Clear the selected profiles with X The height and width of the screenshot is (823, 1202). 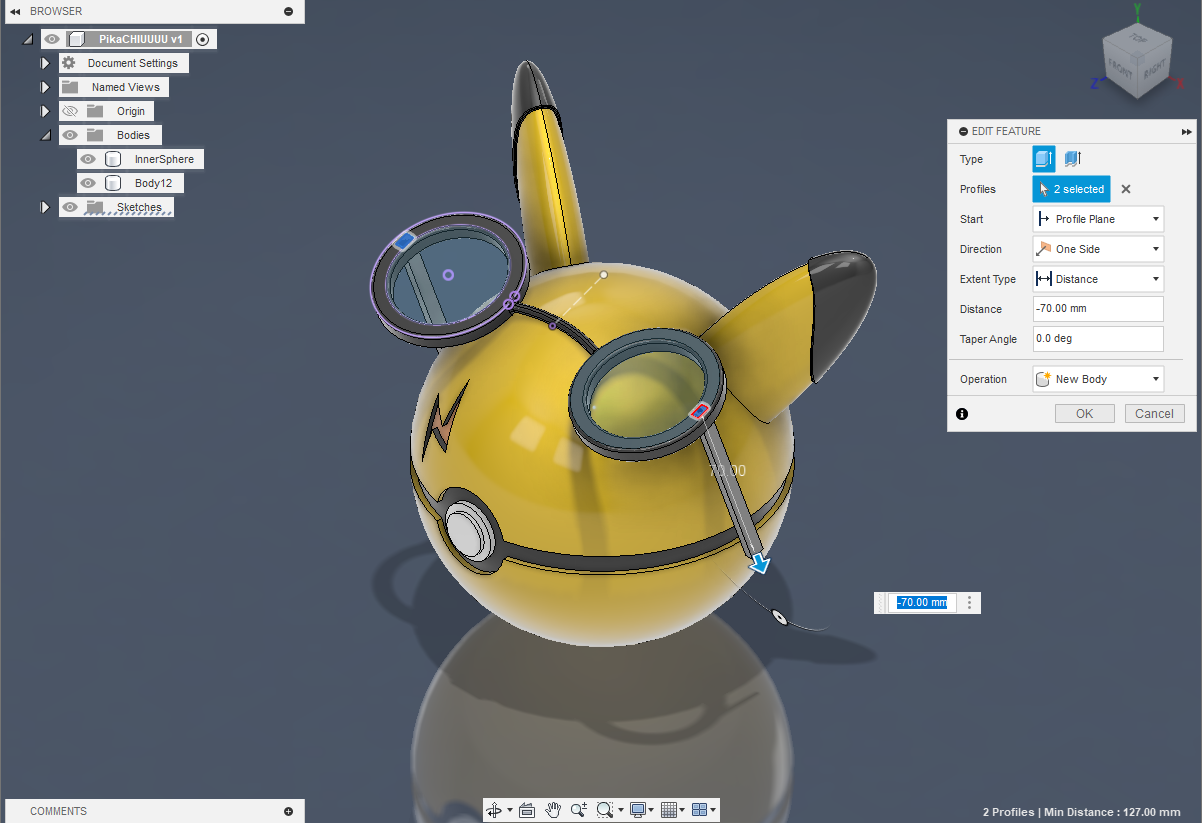[x=1125, y=189]
